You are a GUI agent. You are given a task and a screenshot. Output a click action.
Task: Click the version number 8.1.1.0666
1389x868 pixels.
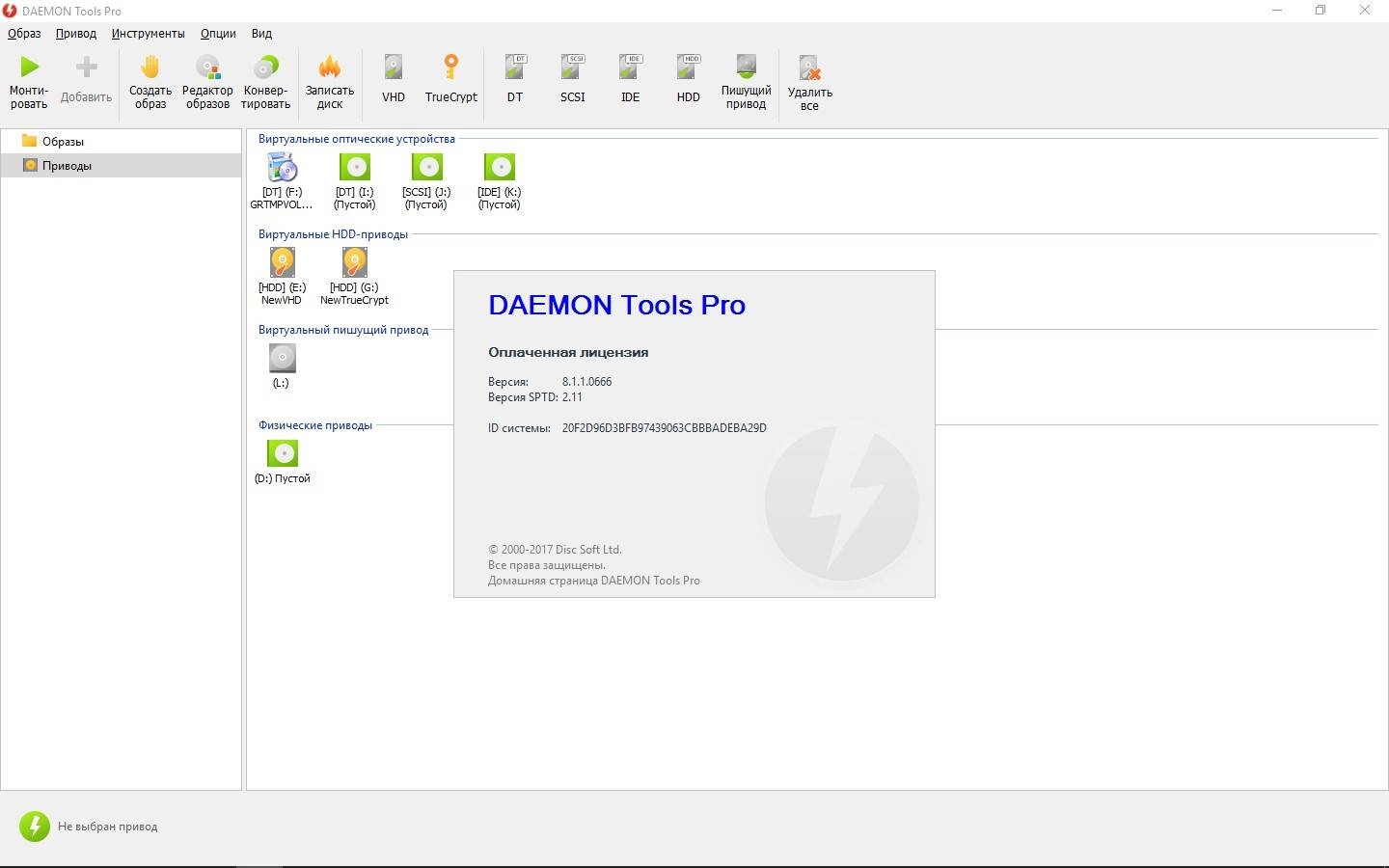(586, 382)
